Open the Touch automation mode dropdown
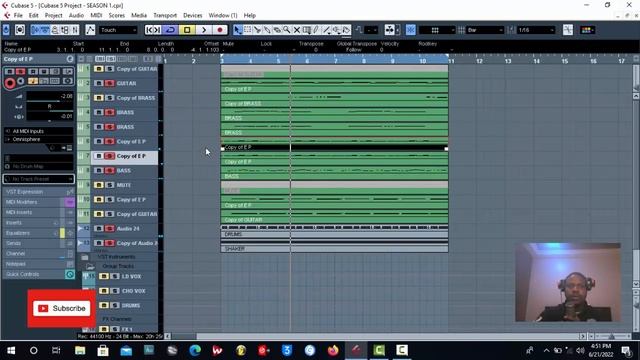Image resolution: width=640 pixels, height=360 pixels. tap(118, 30)
